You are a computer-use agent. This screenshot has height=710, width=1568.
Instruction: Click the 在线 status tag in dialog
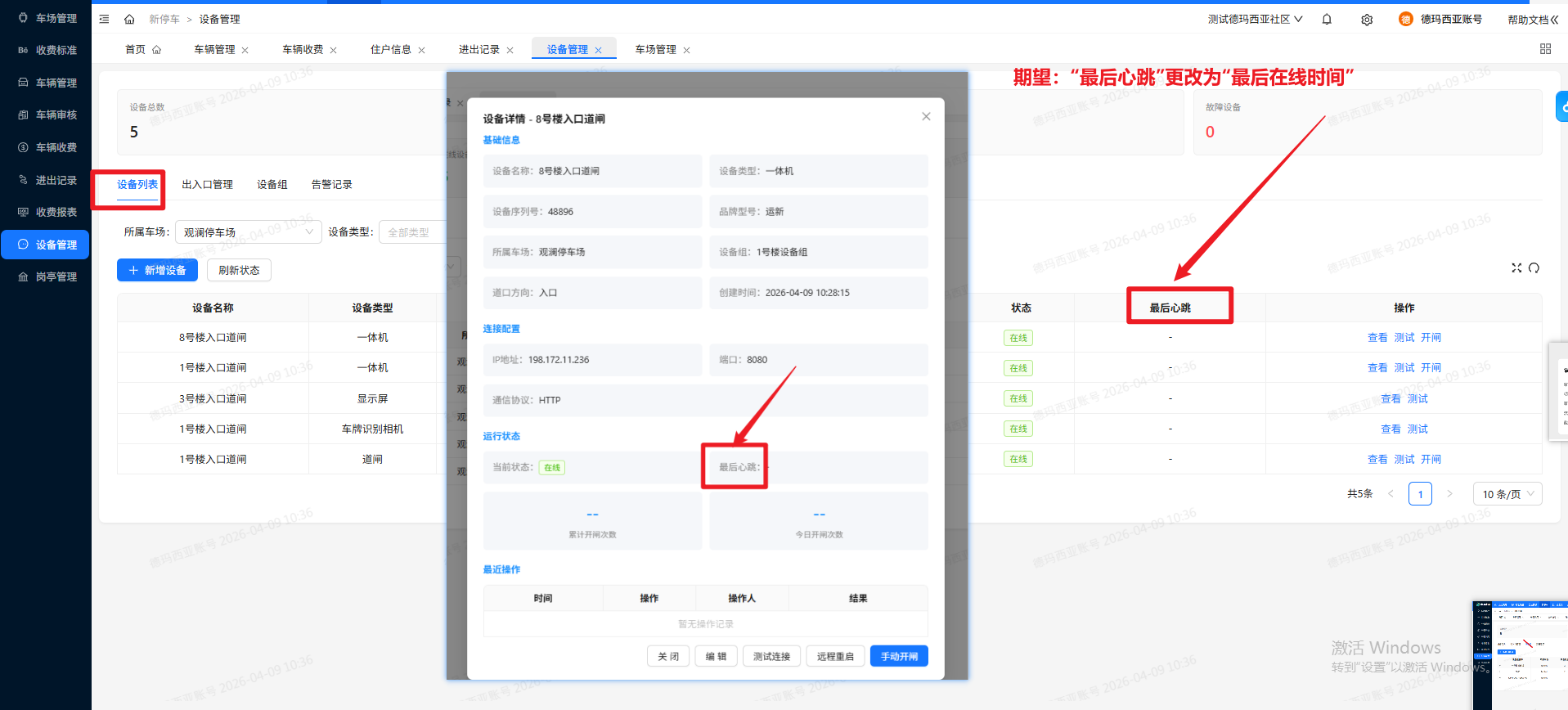[x=552, y=468]
